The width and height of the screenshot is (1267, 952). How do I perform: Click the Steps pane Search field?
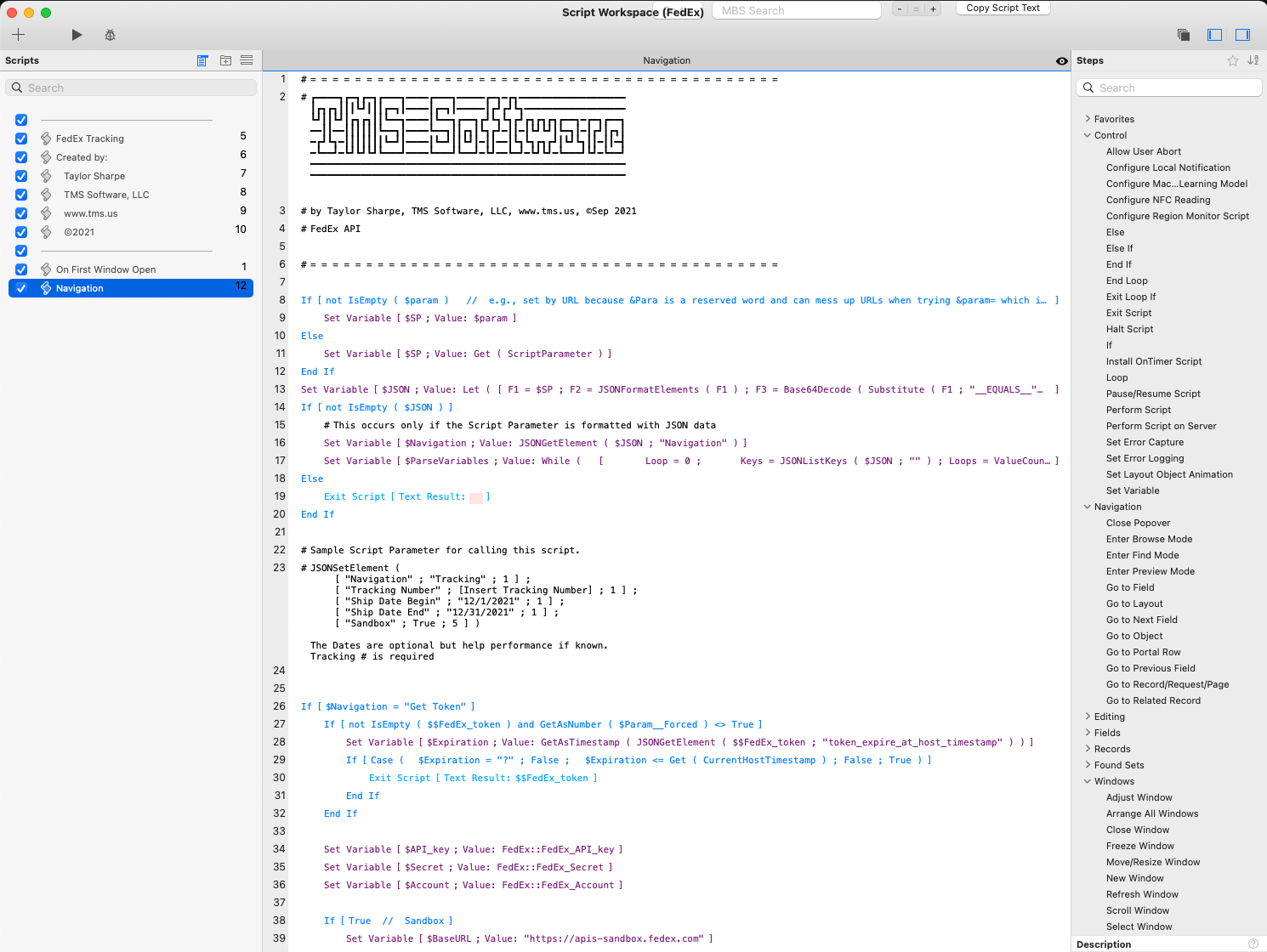tap(1168, 88)
